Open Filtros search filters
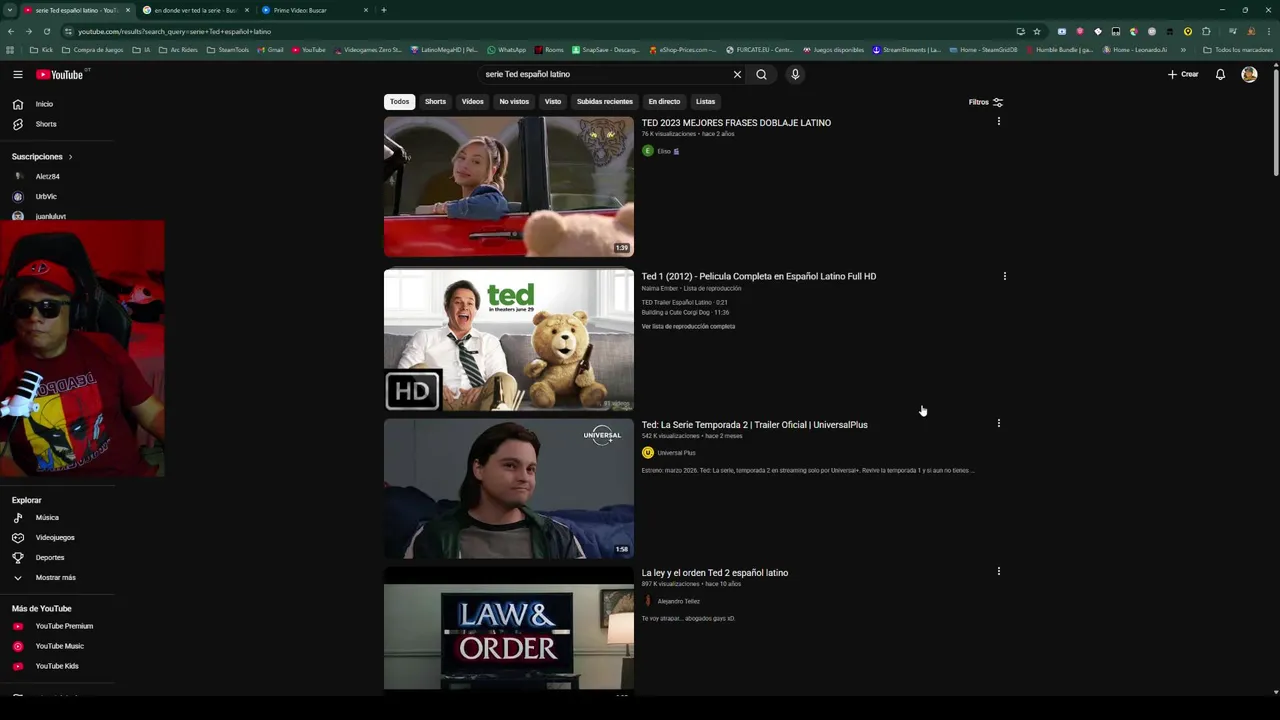 click(x=986, y=102)
